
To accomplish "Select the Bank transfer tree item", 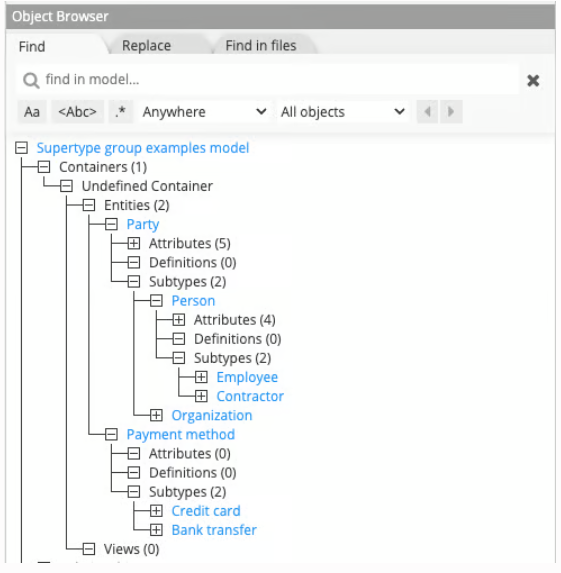I will (214, 530).
